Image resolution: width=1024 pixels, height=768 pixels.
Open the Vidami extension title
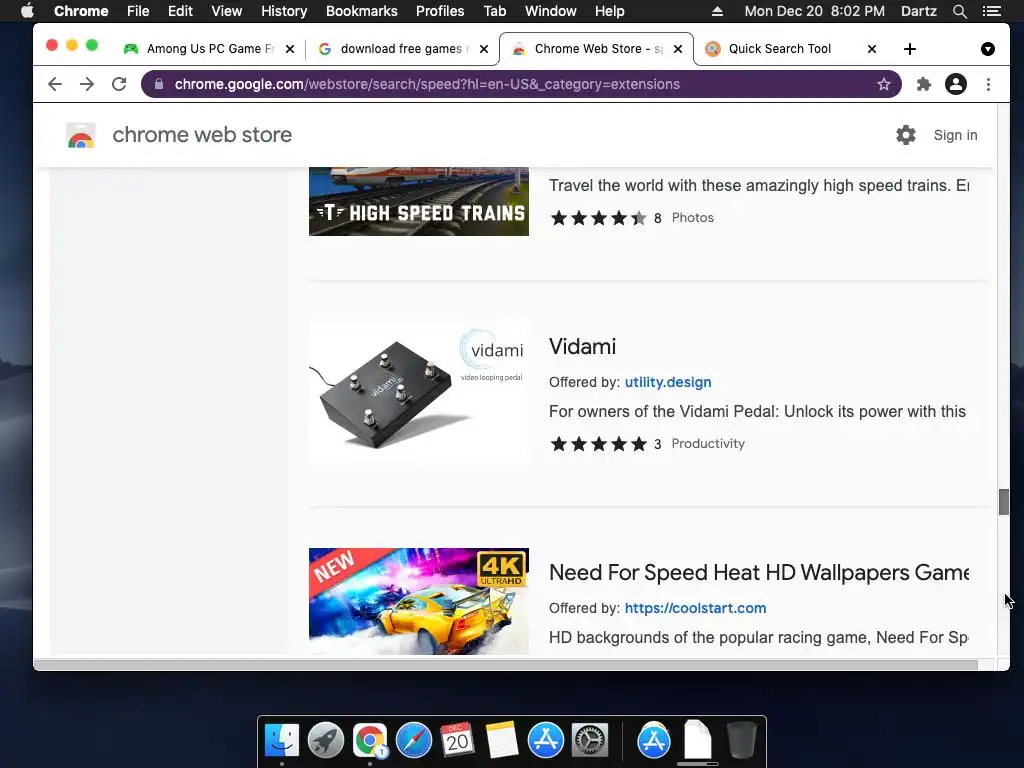coord(582,347)
